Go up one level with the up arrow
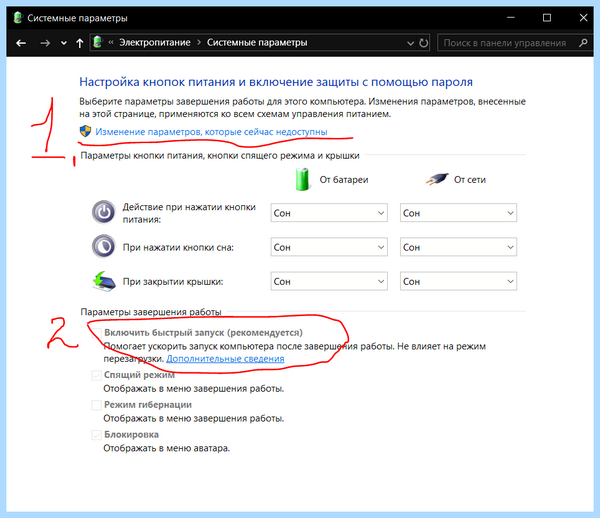Image resolution: width=600 pixels, height=518 pixels. pos(80,43)
